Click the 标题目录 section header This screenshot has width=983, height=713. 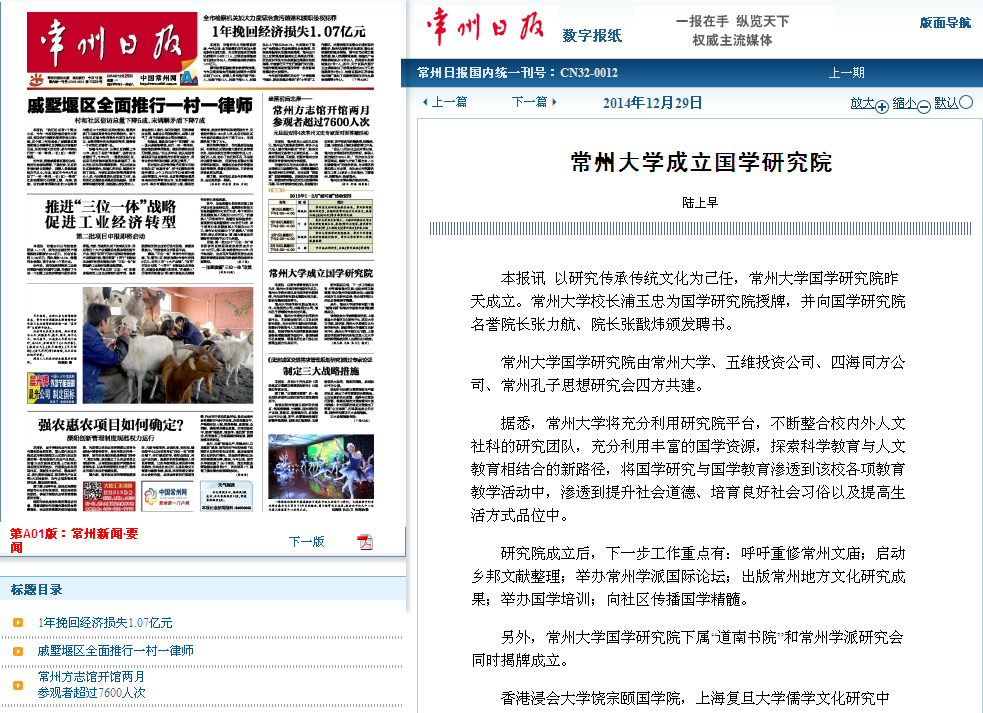[37, 589]
